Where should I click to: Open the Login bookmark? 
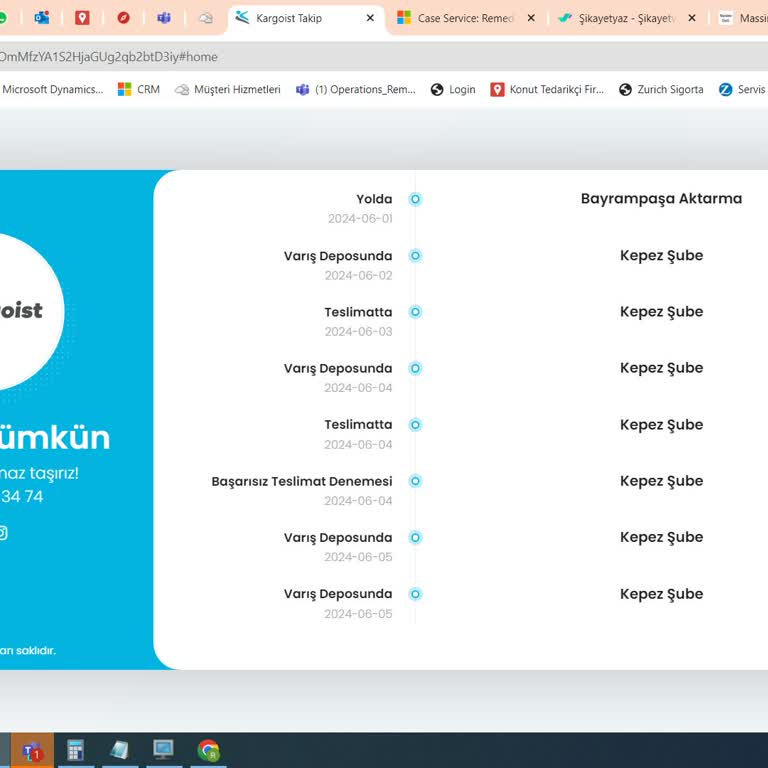coord(453,90)
